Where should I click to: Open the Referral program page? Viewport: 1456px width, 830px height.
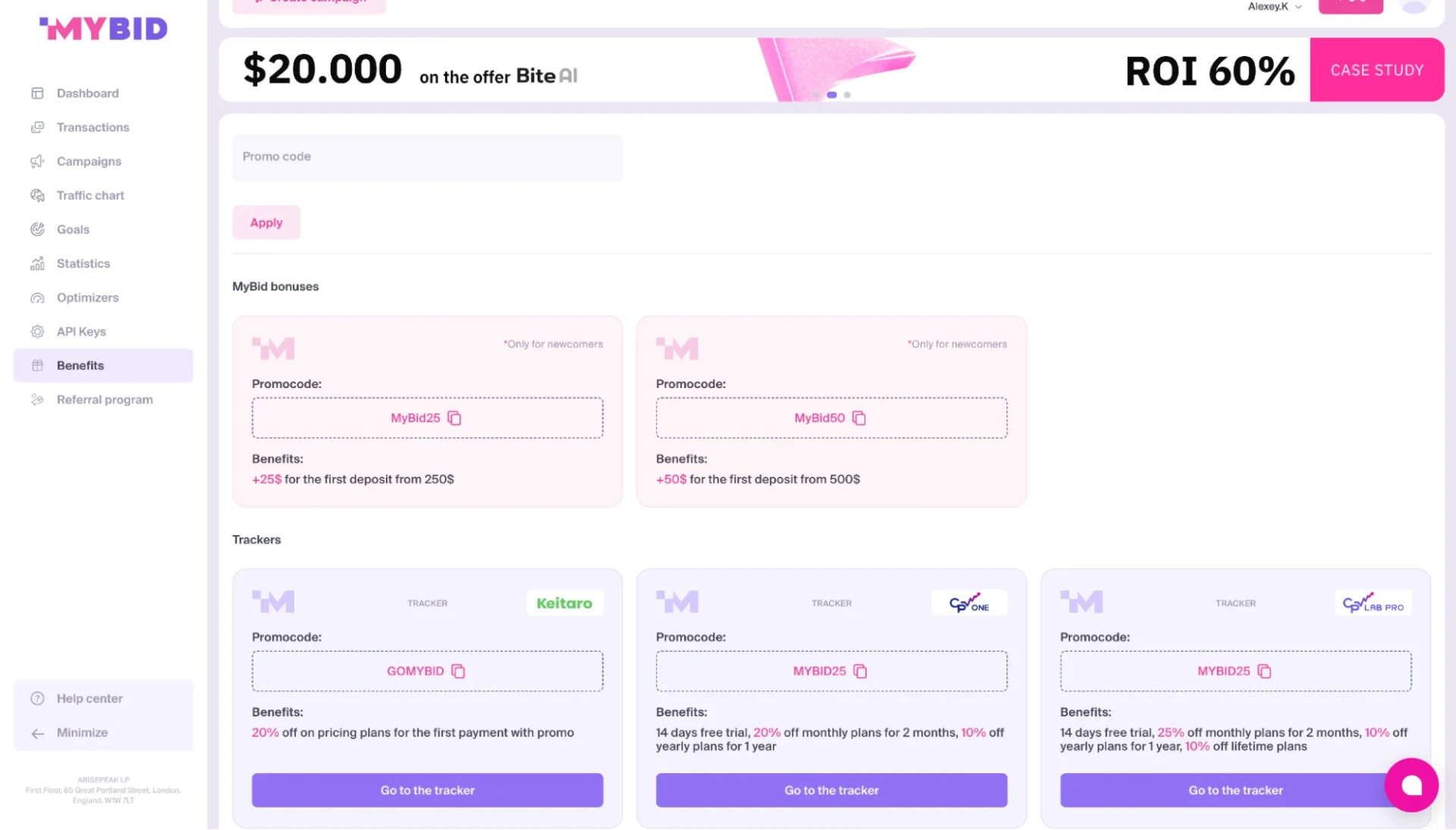[103, 400]
